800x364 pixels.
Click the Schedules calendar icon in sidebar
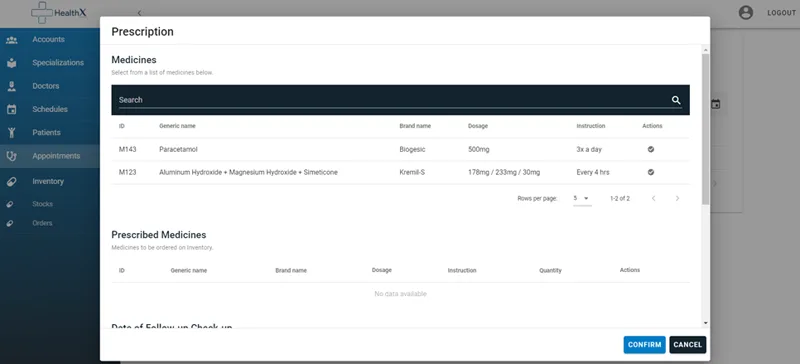(x=11, y=109)
